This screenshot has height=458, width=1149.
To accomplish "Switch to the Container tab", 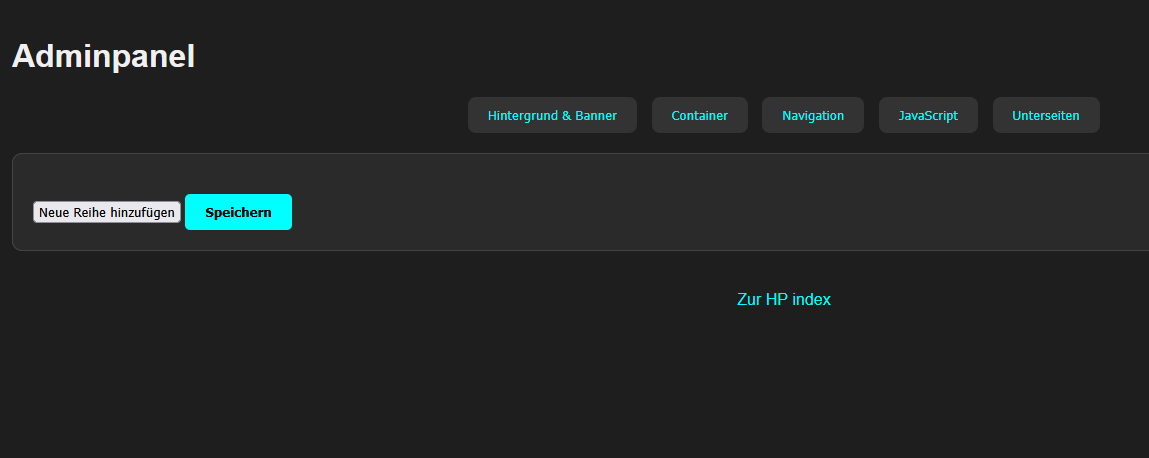I will 699,115.
